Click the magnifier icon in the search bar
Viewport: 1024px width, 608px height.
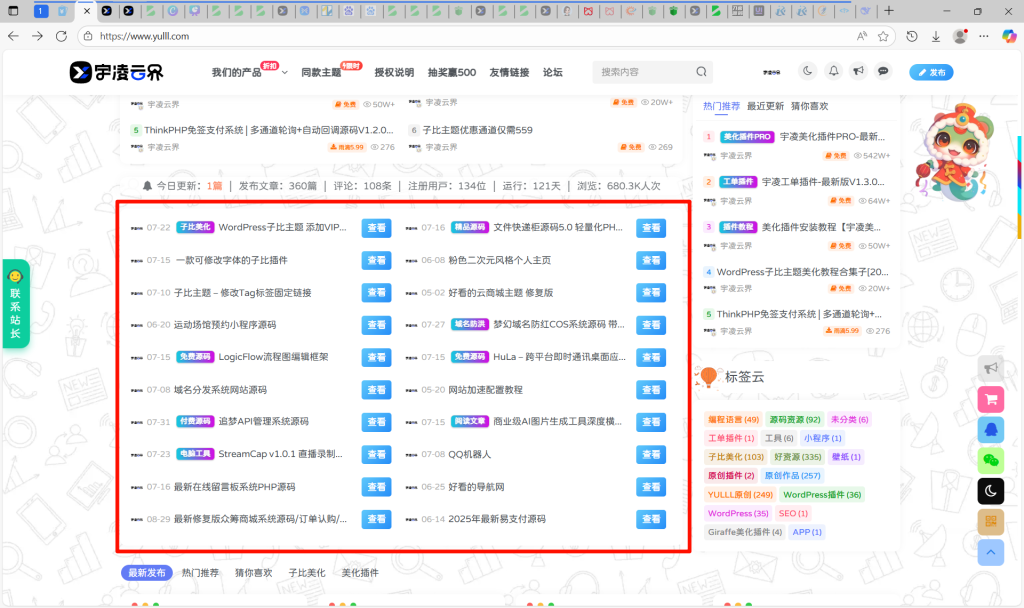pyautogui.click(x=701, y=71)
